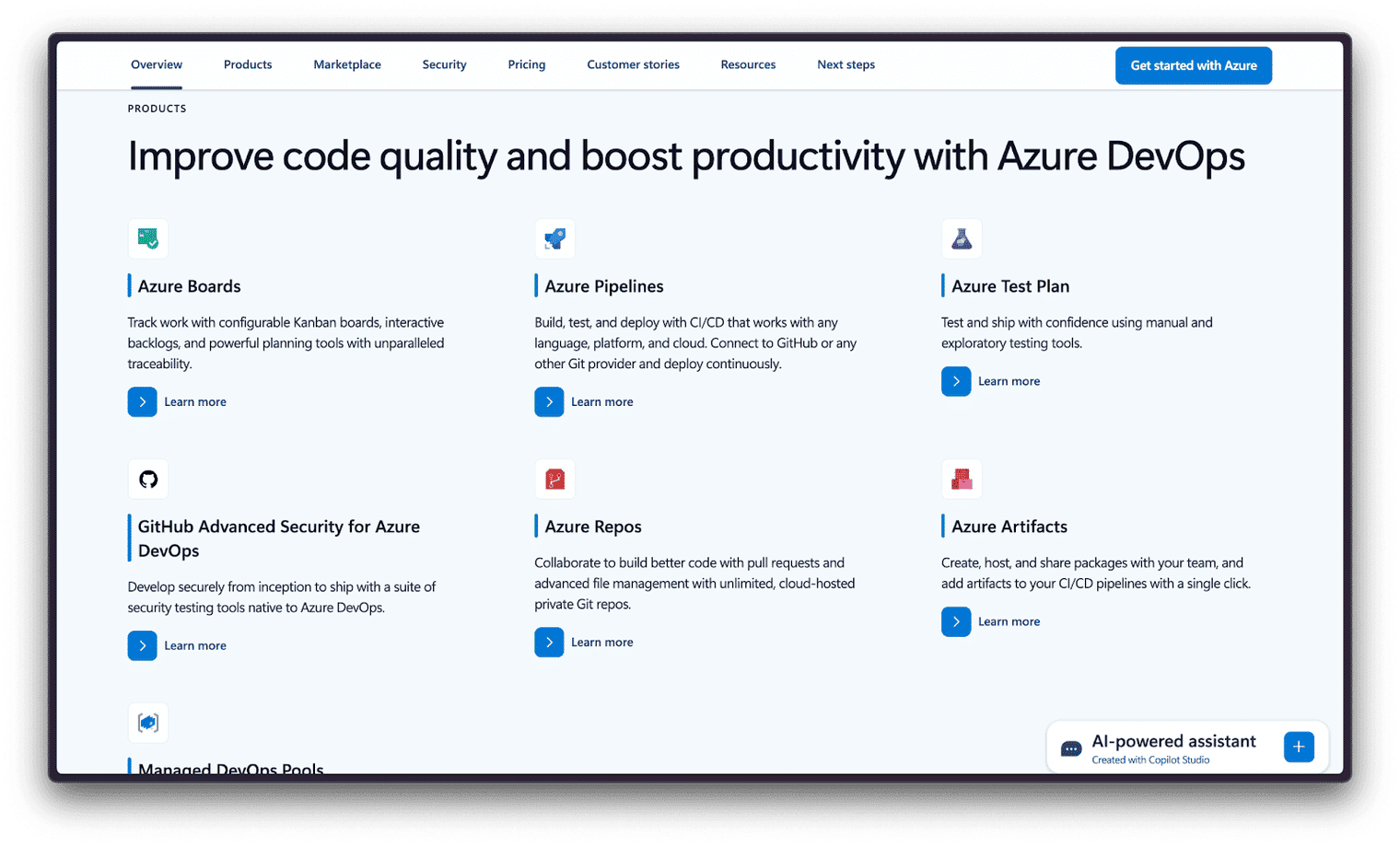Select the Security tab
Screen dimensions: 1400x846
tap(444, 64)
